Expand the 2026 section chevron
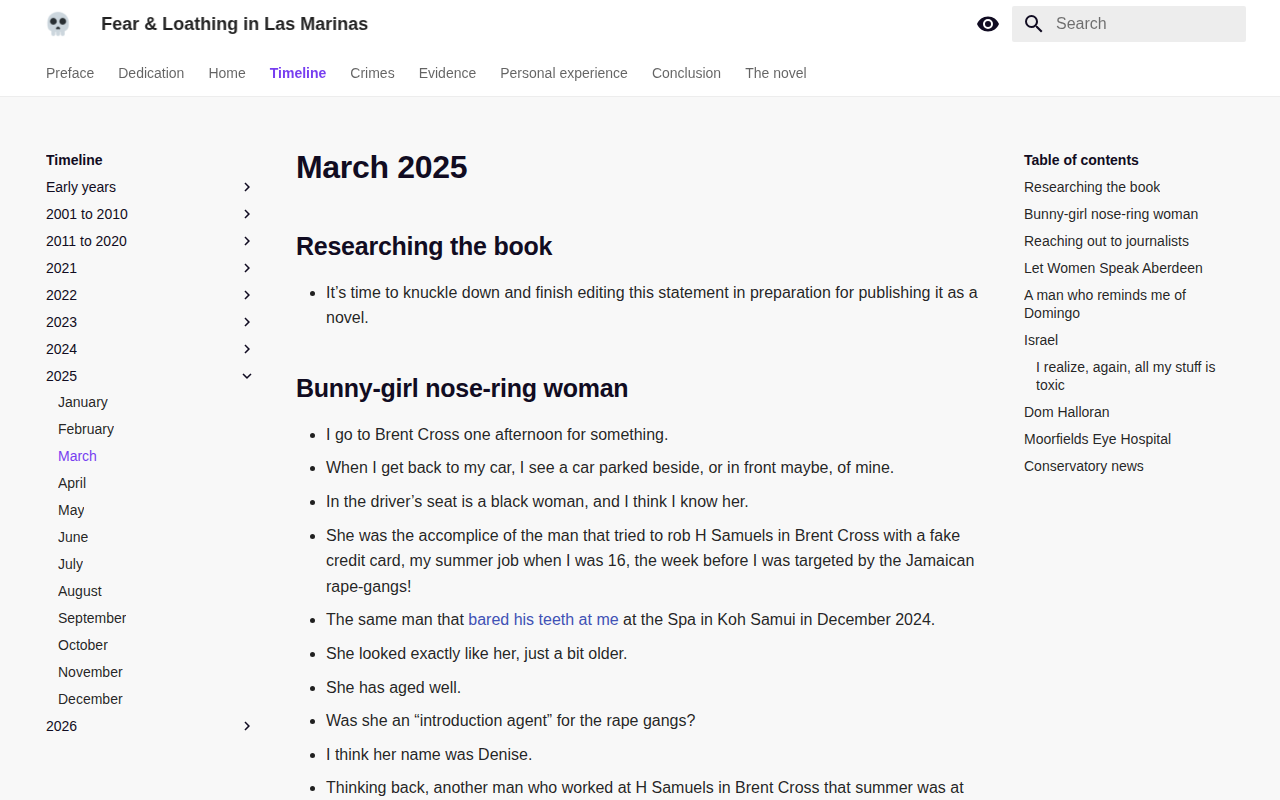This screenshot has width=1280, height=800. click(247, 726)
